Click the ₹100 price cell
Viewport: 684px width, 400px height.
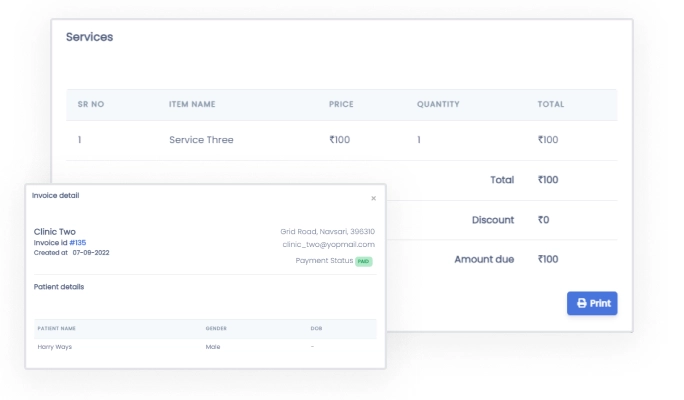pos(339,140)
